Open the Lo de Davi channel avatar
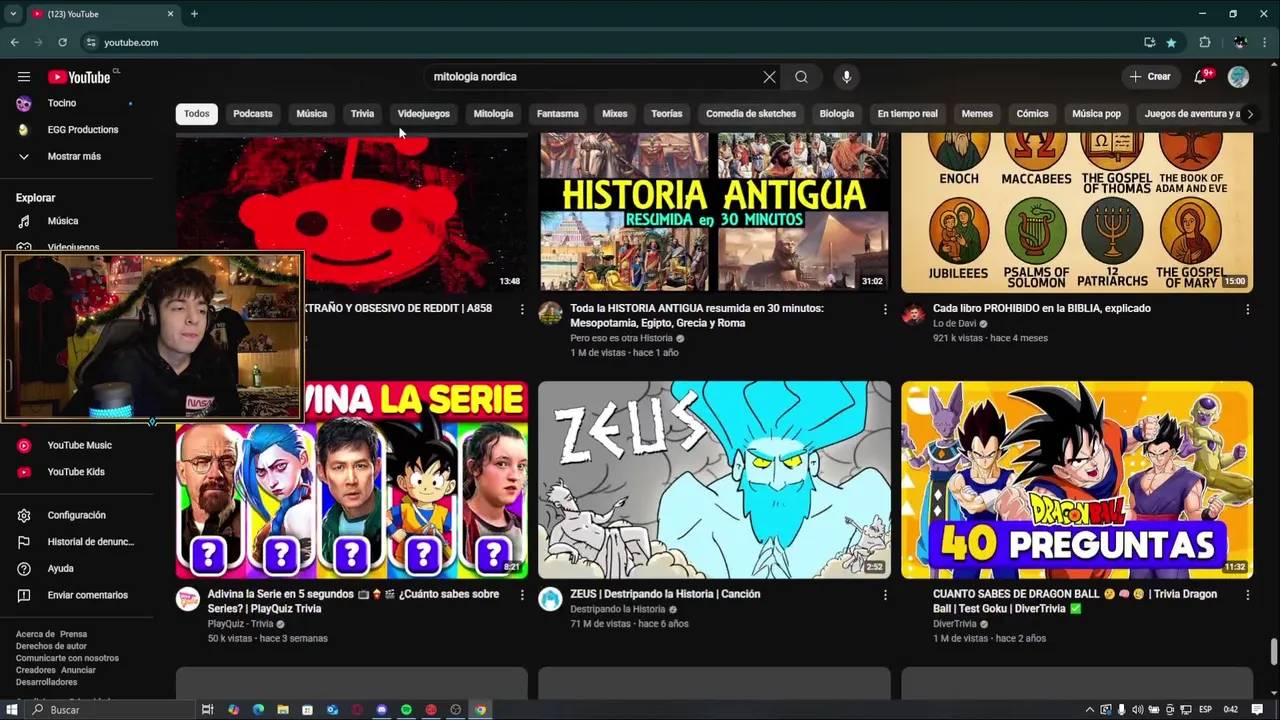Screen dimensions: 1280x720 (913, 313)
